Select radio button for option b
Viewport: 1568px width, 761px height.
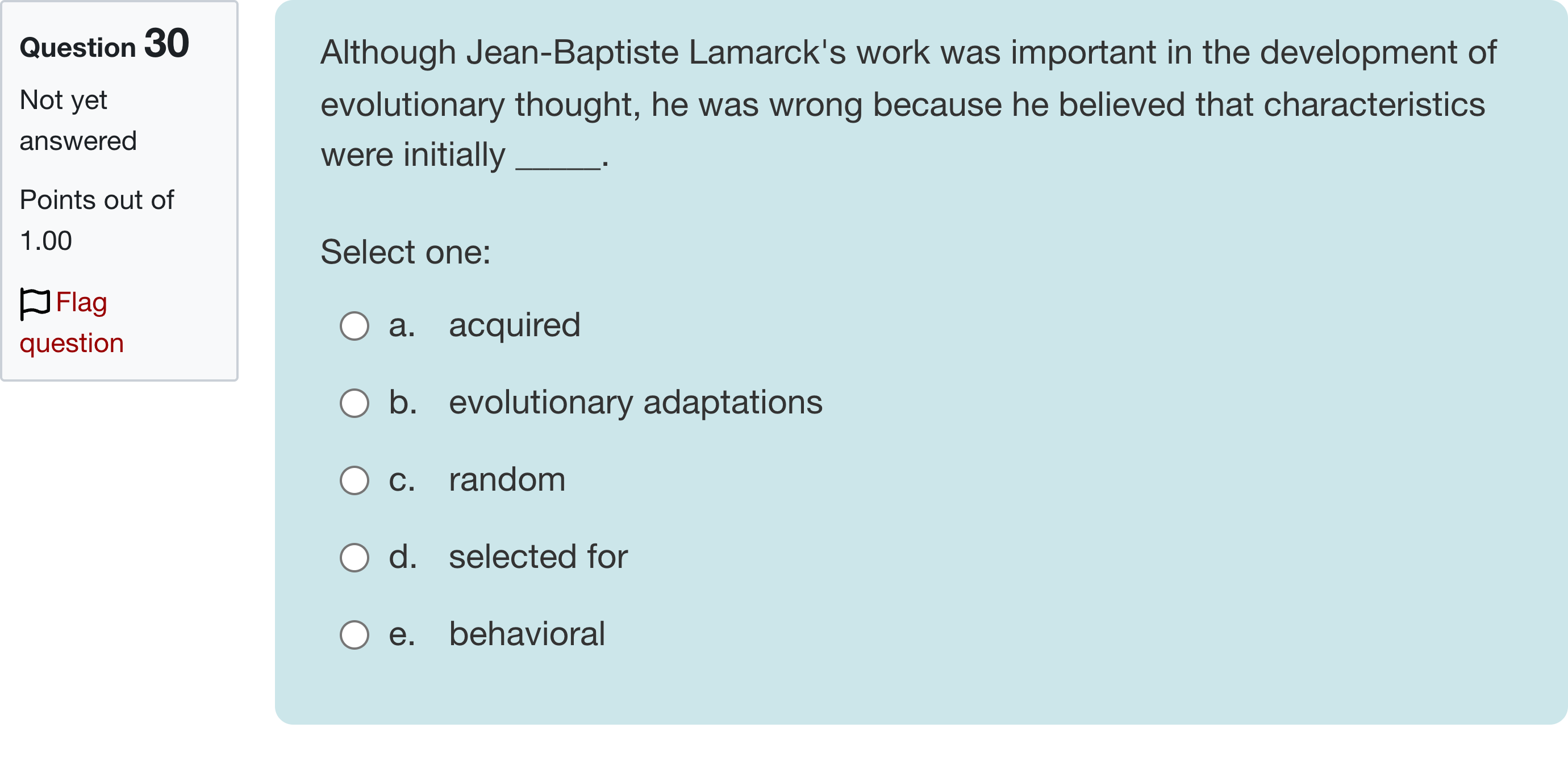point(355,403)
